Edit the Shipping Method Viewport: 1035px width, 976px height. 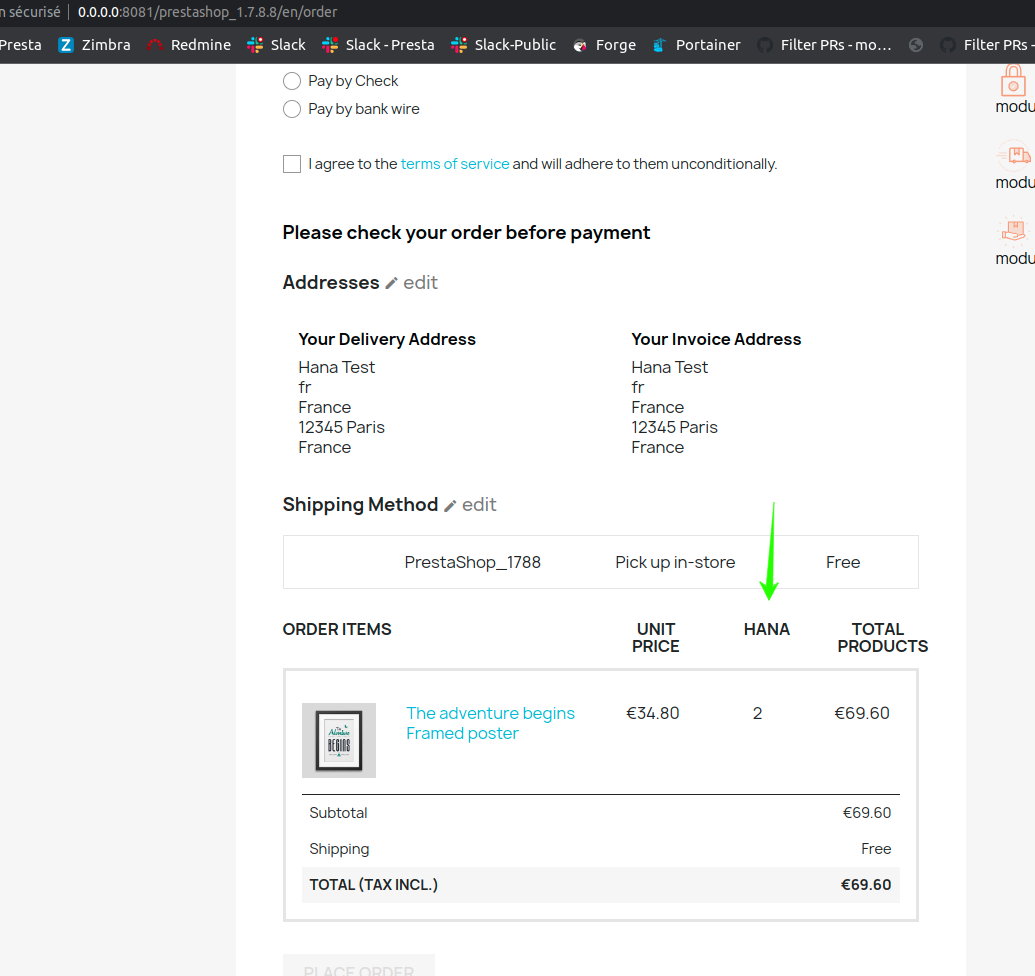479,504
